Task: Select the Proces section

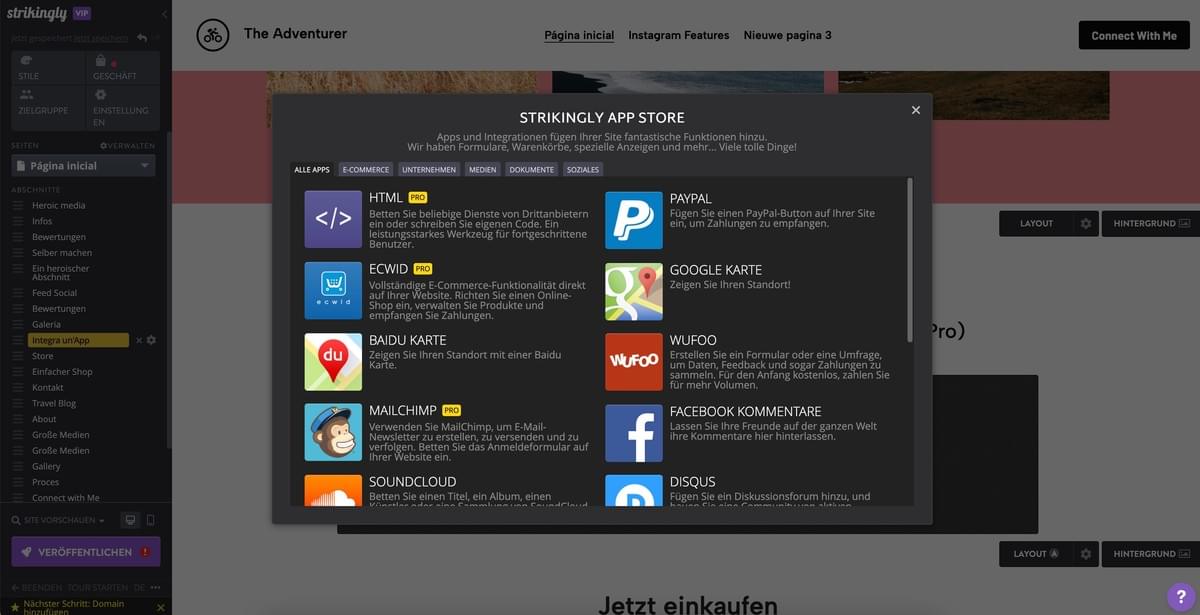Action: coord(46,482)
